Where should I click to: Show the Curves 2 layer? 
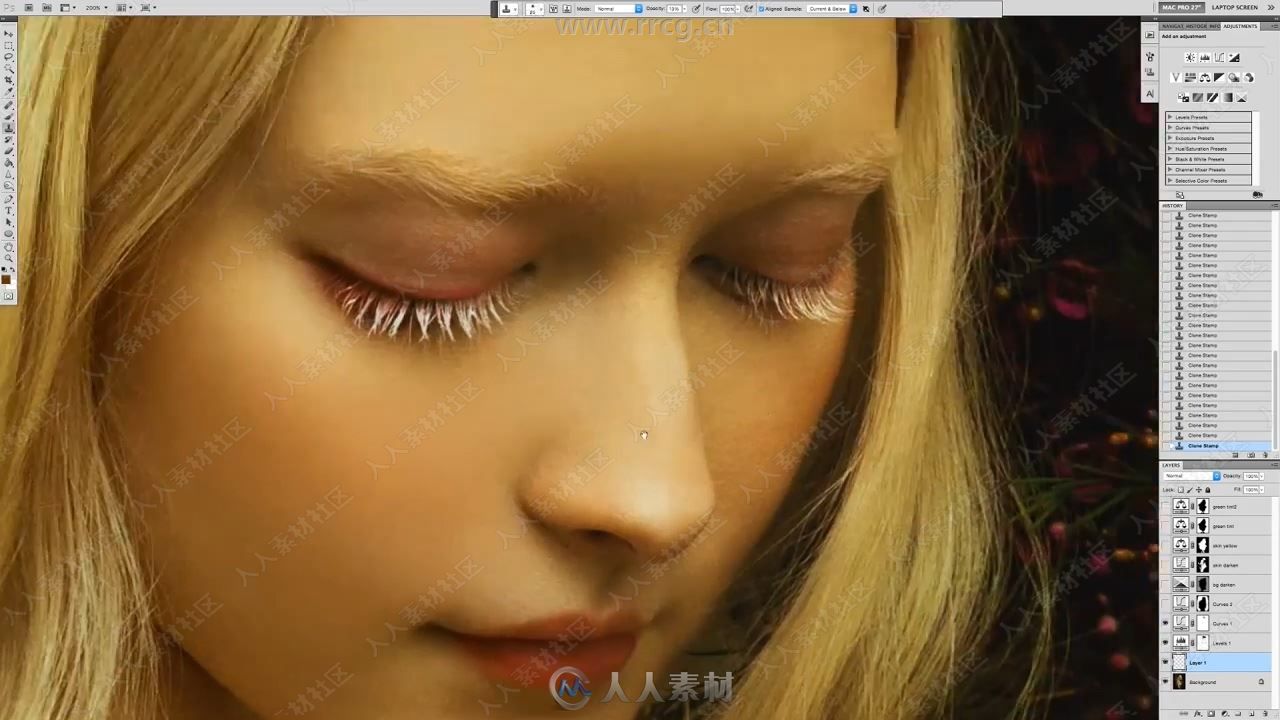pyautogui.click(x=1165, y=604)
